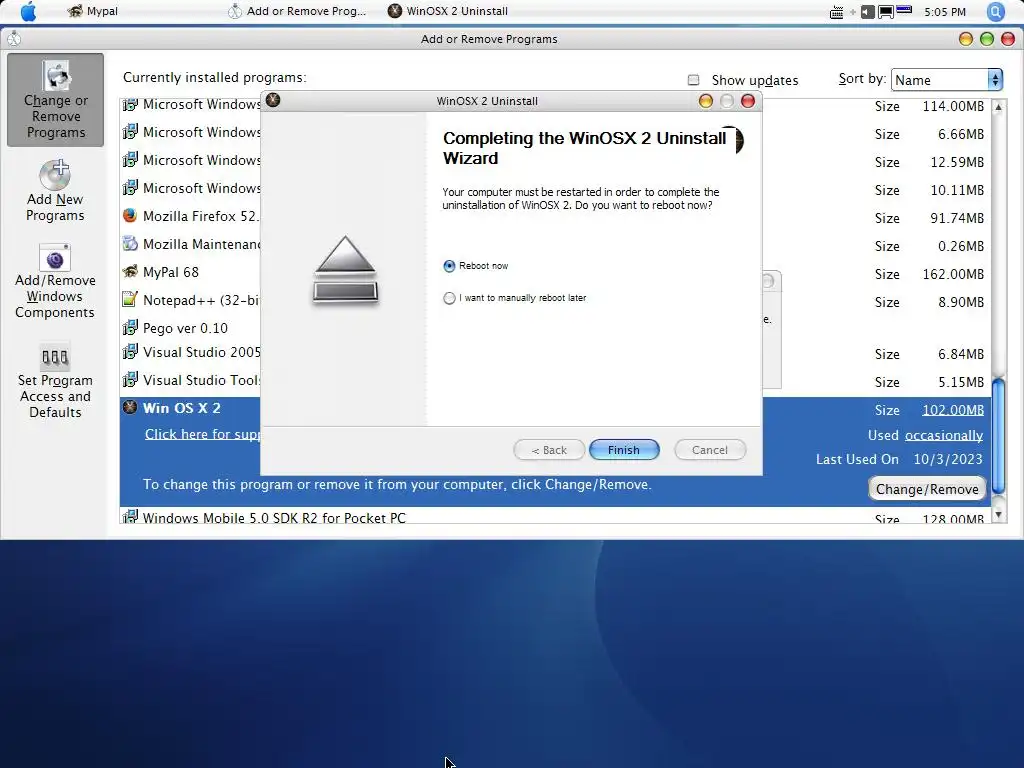Screen dimensions: 1024x768
Task: Select the first Microsoft Windows entry icon
Action: click(x=130, y=104)
